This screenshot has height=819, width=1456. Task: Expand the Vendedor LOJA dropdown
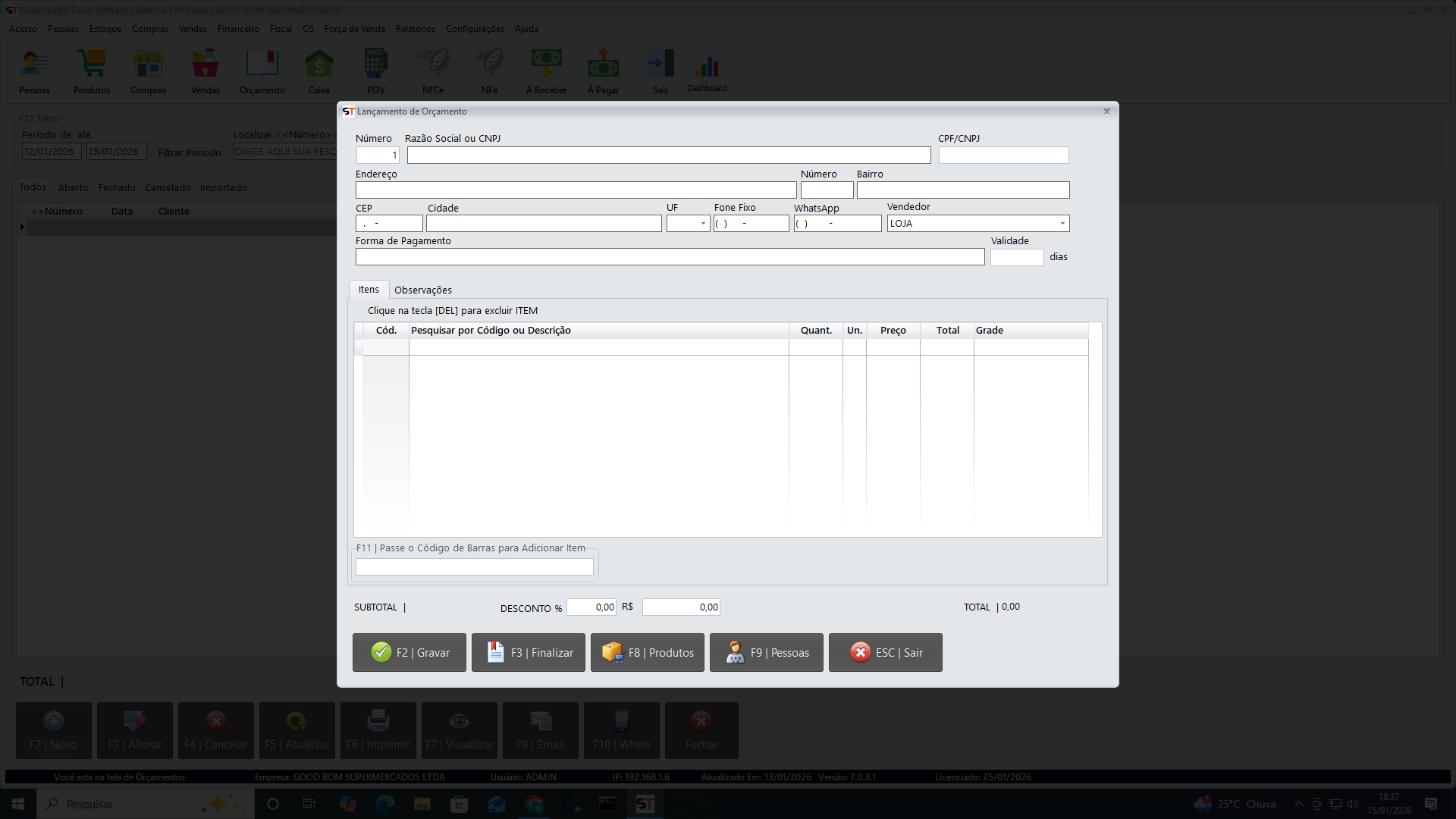pos(1062,224)
